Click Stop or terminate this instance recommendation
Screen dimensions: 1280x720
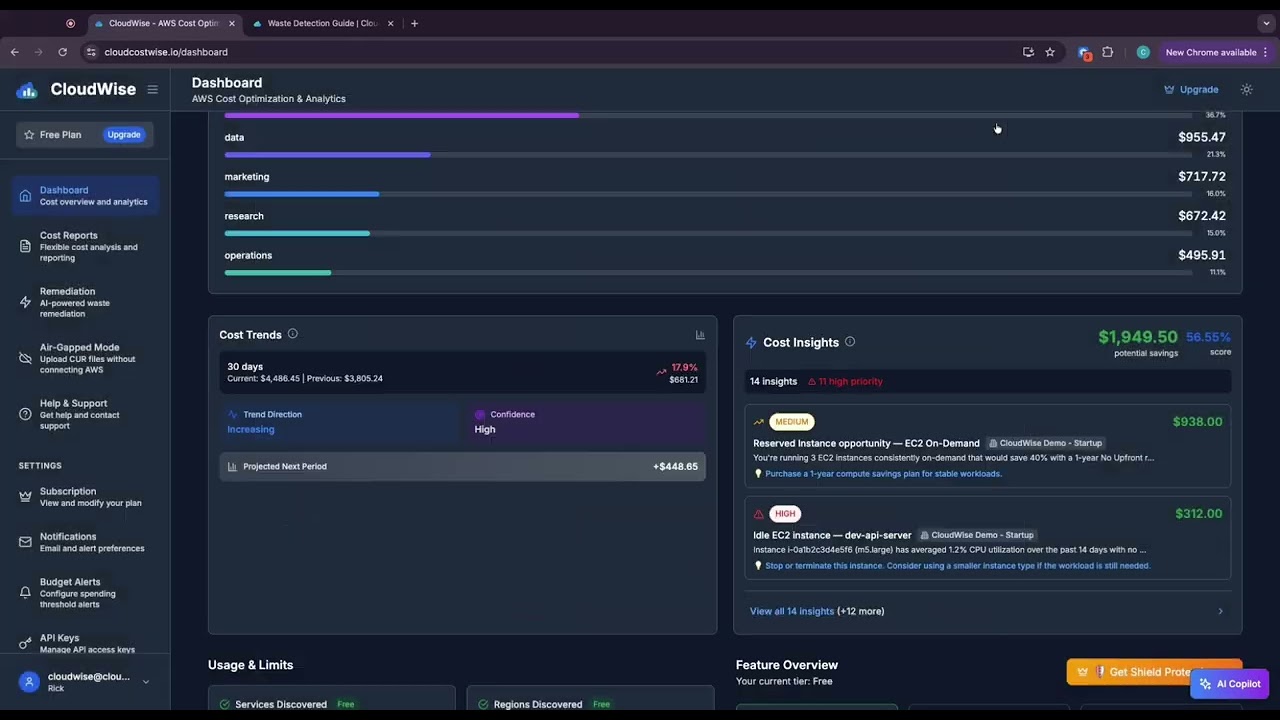tap(958, 566)
